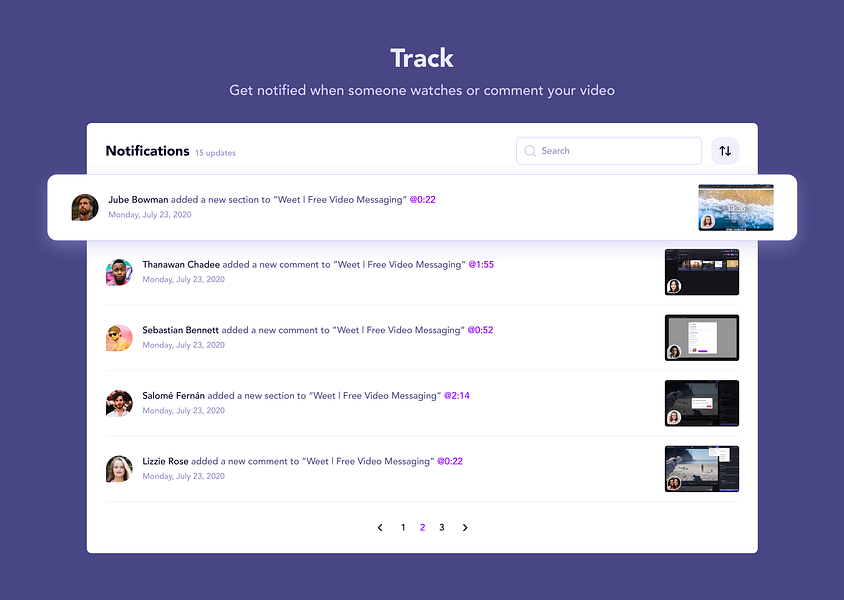Click Lizzie Rose's avatar
This screenshot has width=844, height=600.
(119, 469)
